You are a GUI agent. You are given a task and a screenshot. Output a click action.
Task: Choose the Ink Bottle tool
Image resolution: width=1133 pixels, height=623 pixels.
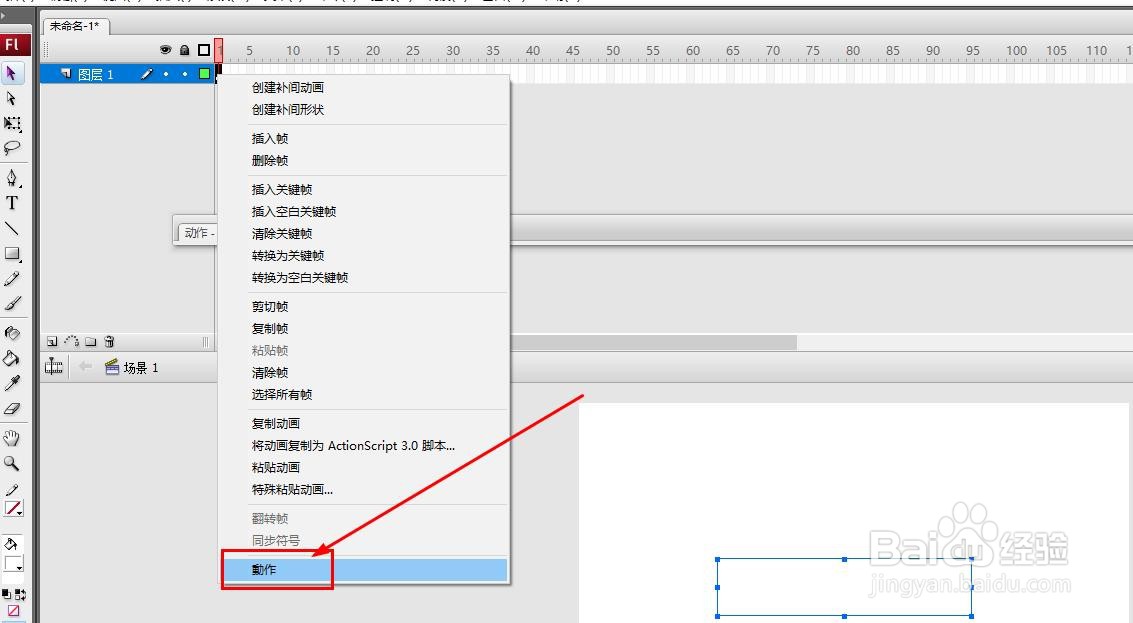tap(12, 333)
